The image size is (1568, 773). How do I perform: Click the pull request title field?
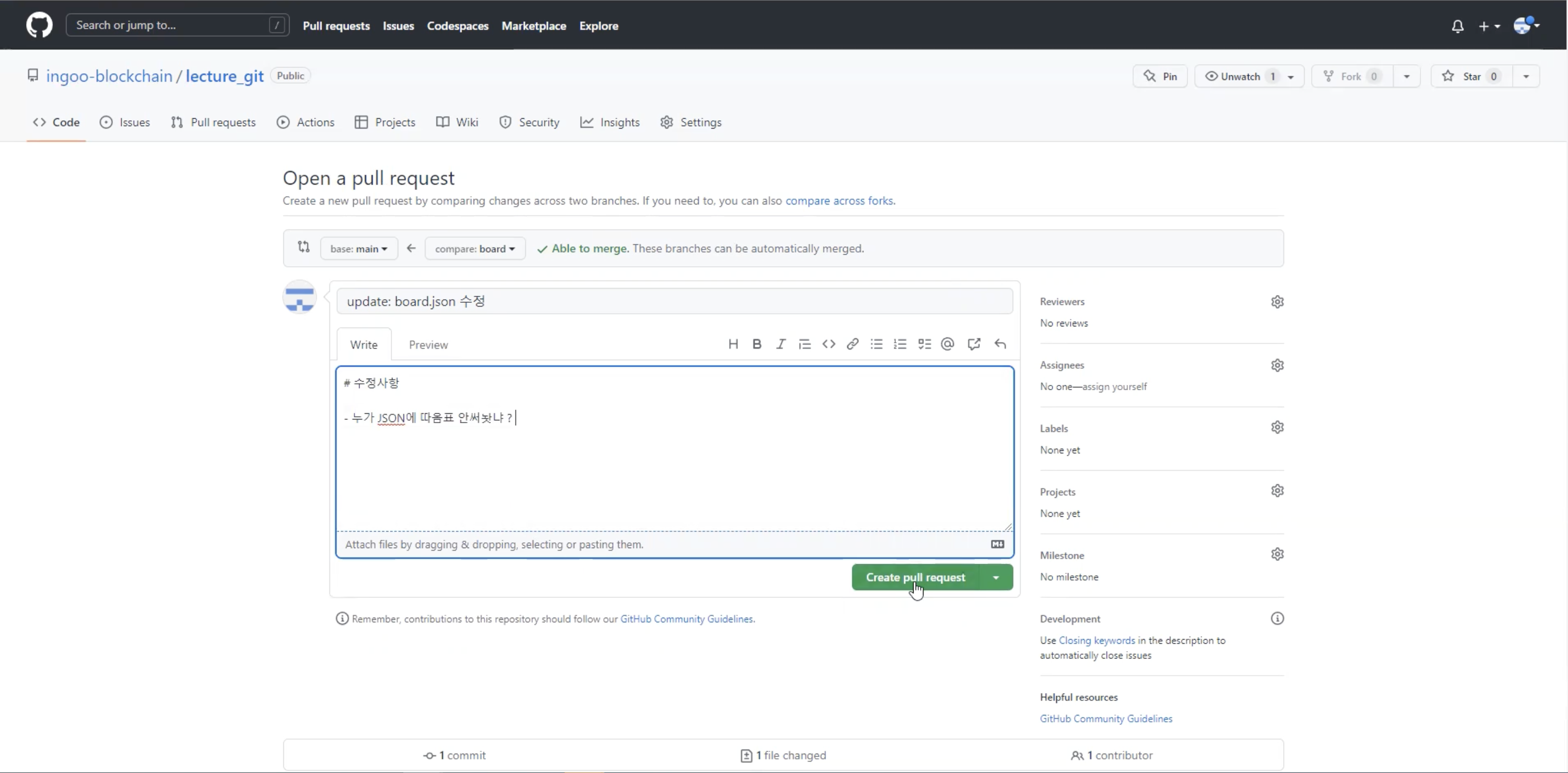click(x=674, y=302)
